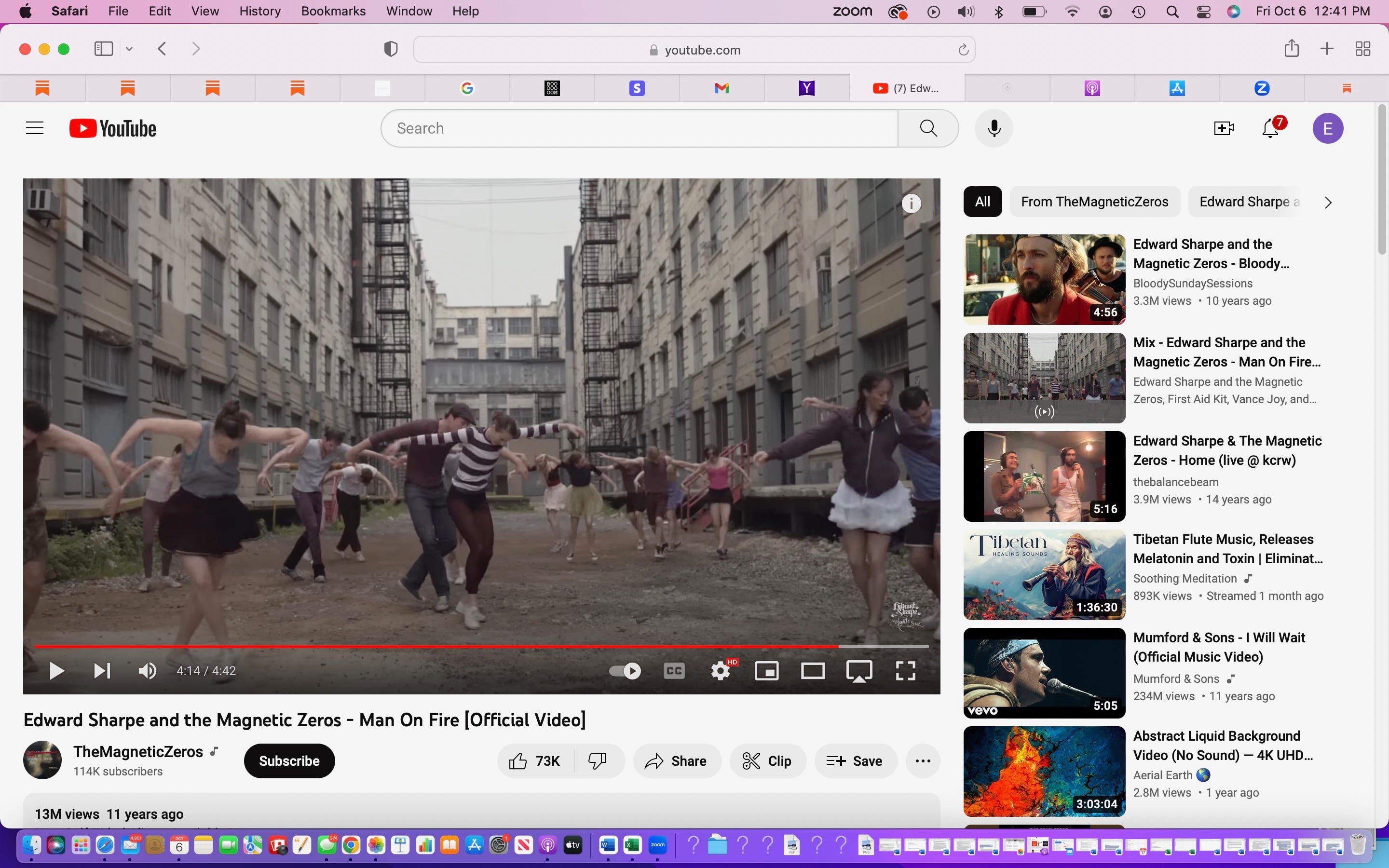Open the History menu

pyautogui.click(x=260, y=12)
